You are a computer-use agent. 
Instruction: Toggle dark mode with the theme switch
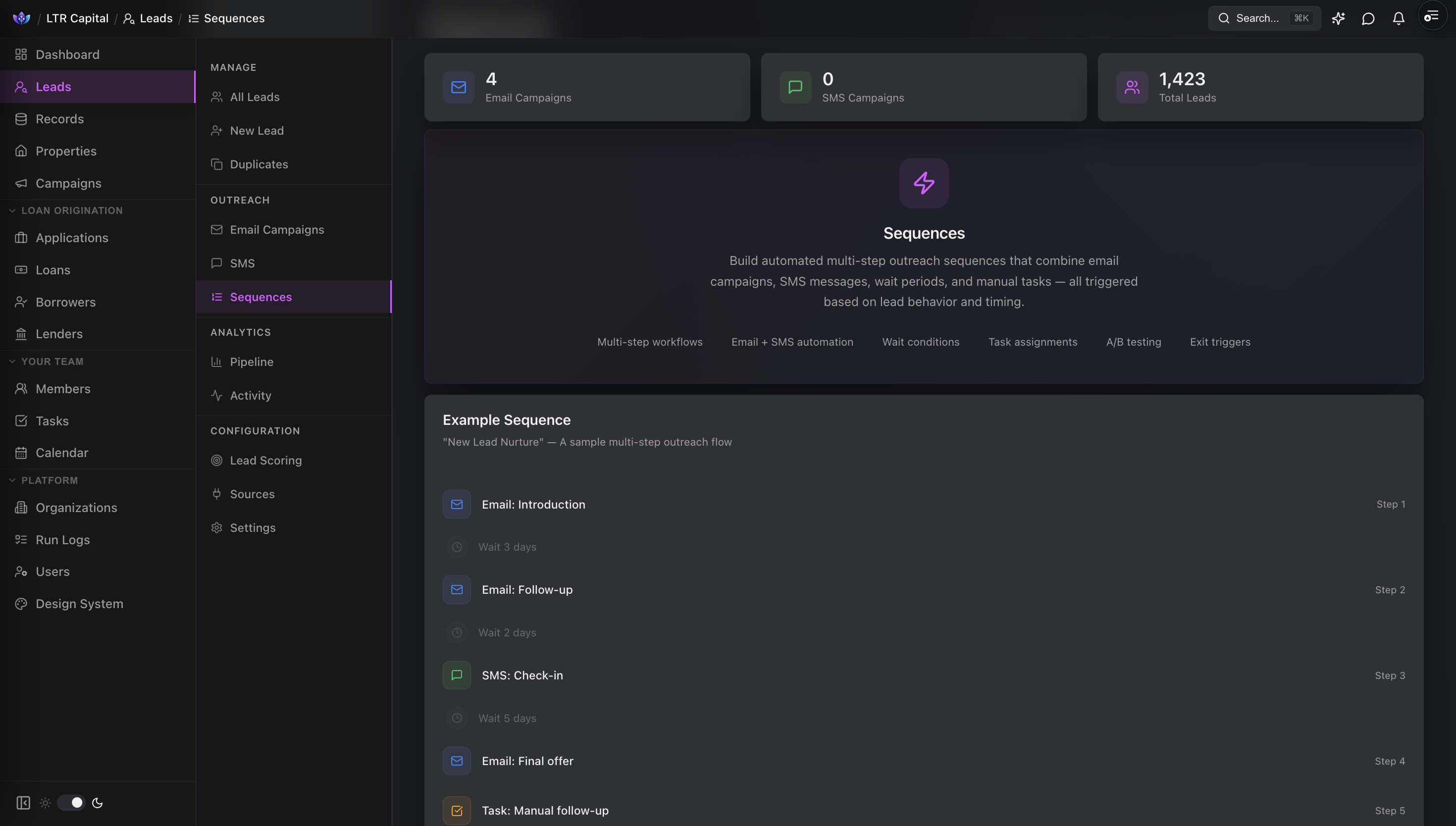(x=71, y=803)
